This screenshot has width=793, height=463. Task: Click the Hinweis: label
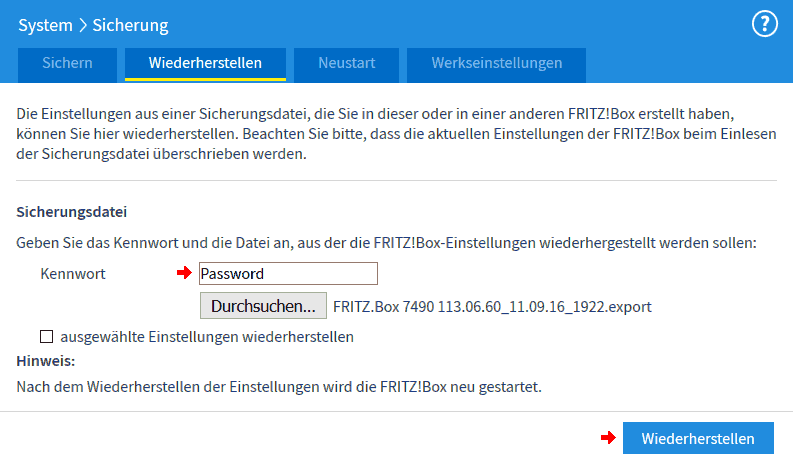tap(46, 361)
